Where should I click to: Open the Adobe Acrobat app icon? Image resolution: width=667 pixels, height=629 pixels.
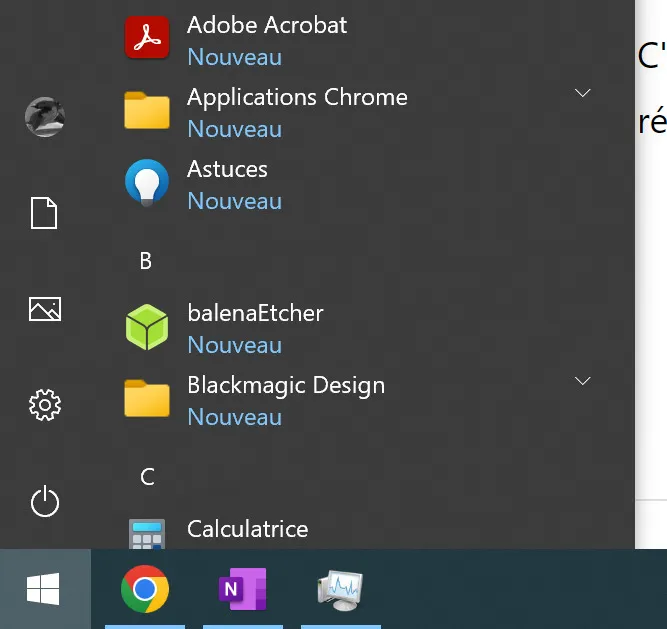tap(147, 37)
